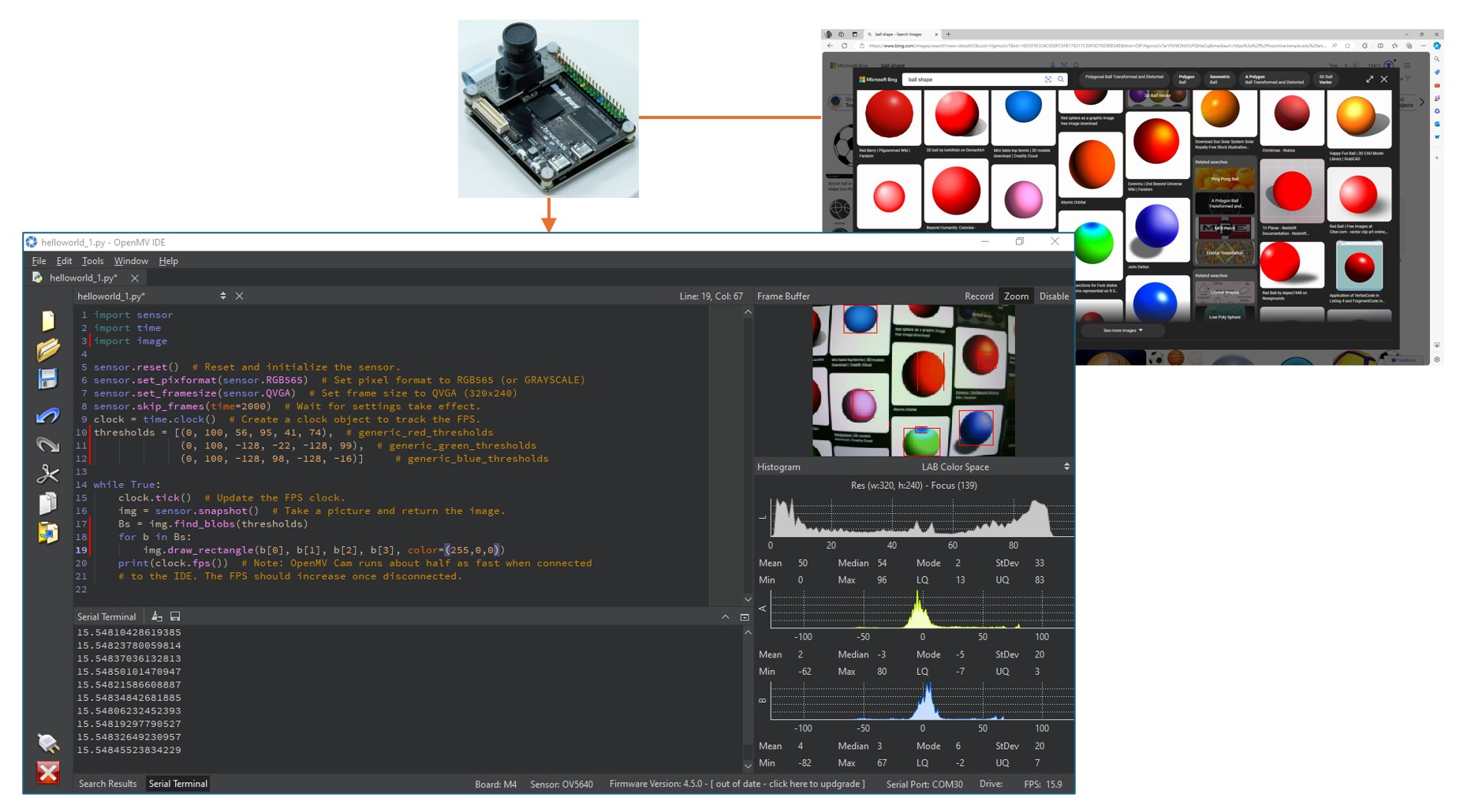
Task: Close the helloworld_1.py split document pane
Action: click(239, 296)
